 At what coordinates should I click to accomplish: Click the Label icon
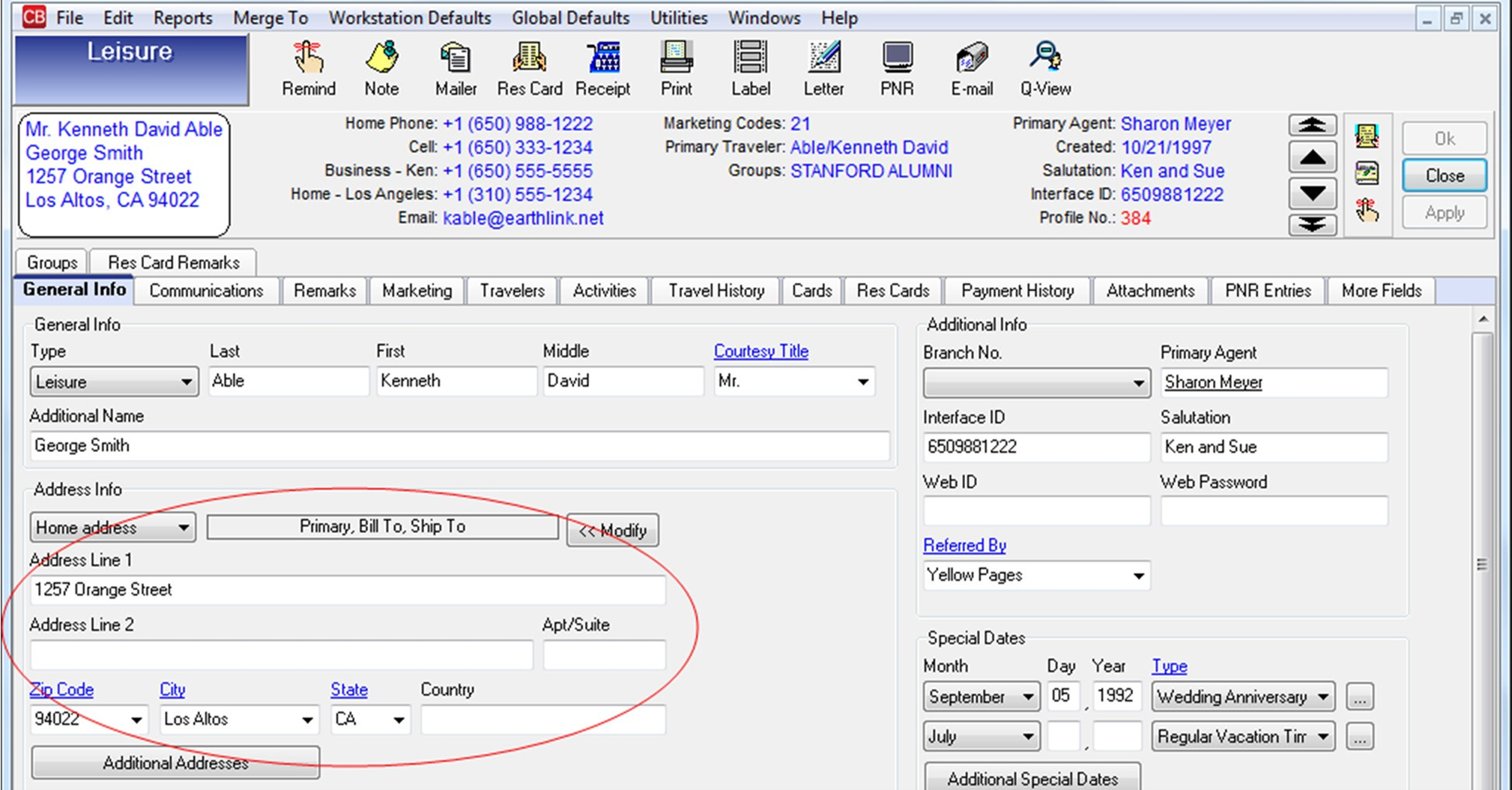pos(749,67)
